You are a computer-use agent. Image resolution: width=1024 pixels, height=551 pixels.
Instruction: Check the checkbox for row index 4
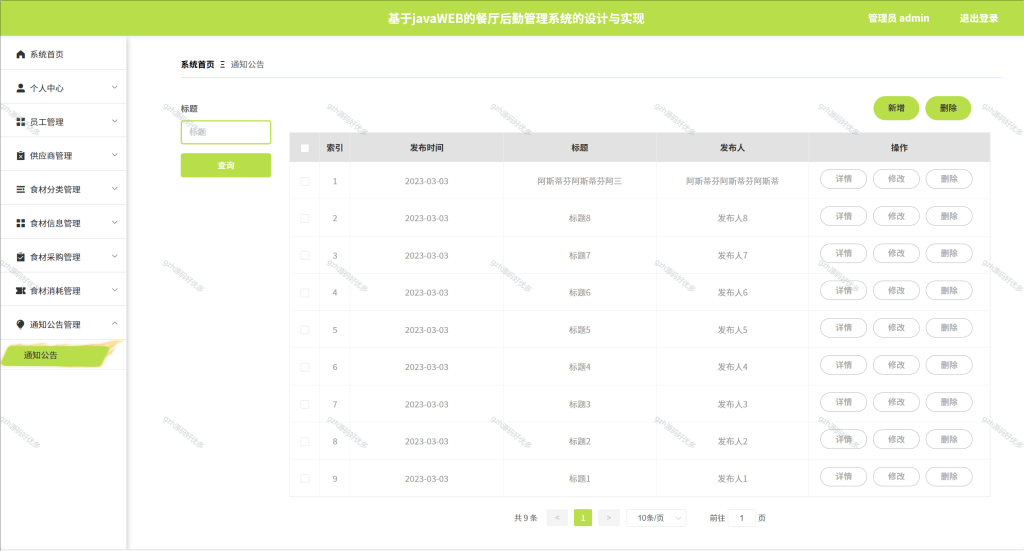point(305,293)
